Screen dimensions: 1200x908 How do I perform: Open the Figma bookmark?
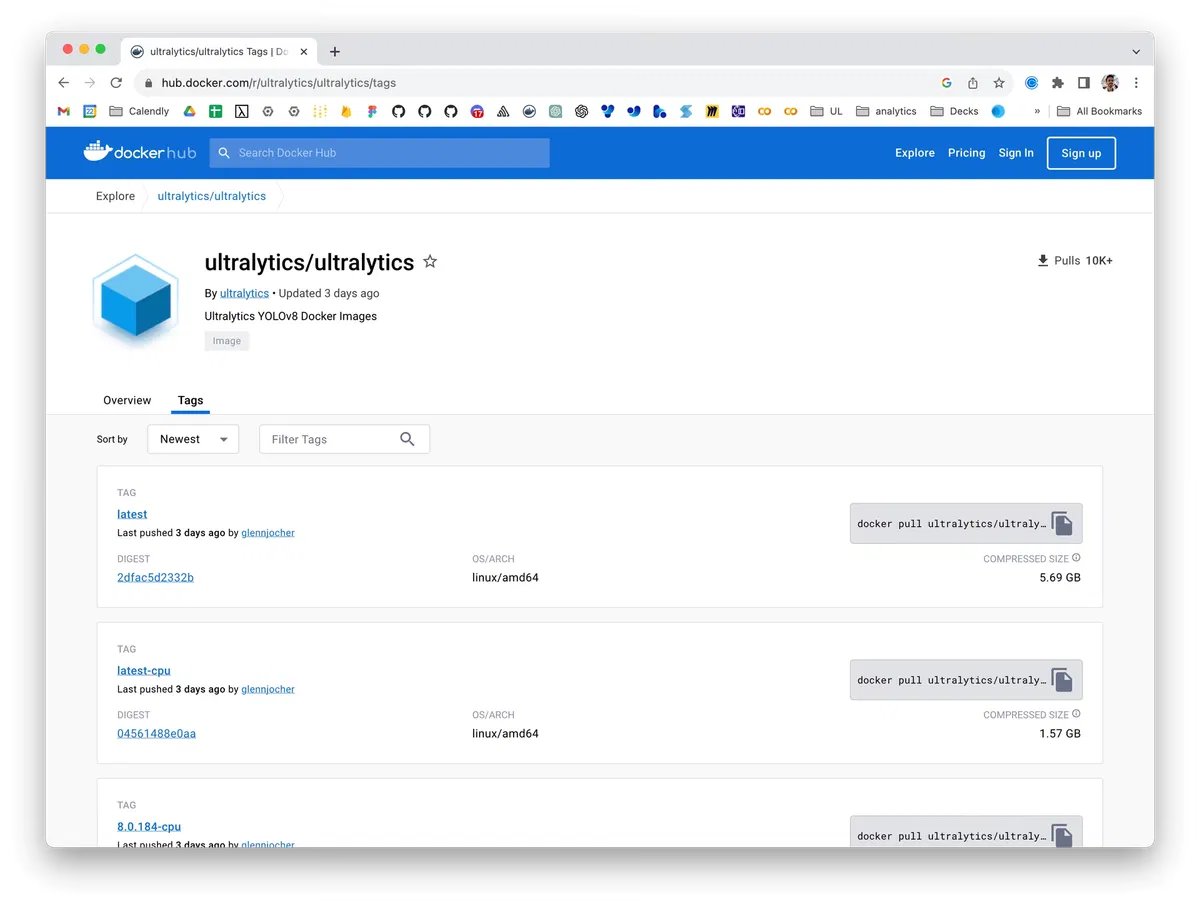[372, 111]
